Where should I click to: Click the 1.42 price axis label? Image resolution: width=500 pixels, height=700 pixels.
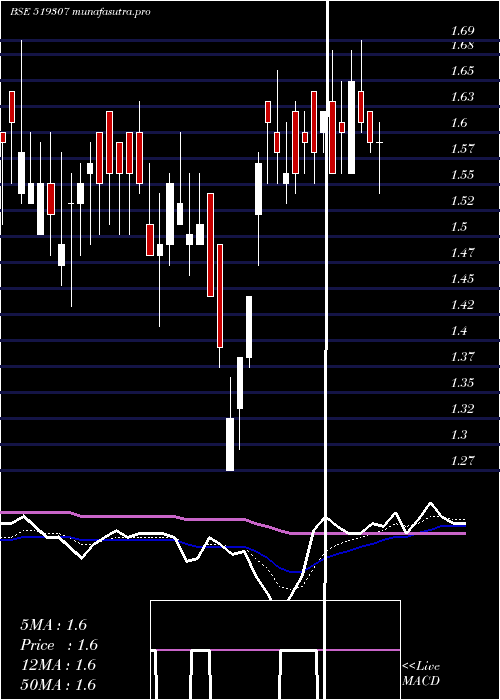tap(462, 304)
